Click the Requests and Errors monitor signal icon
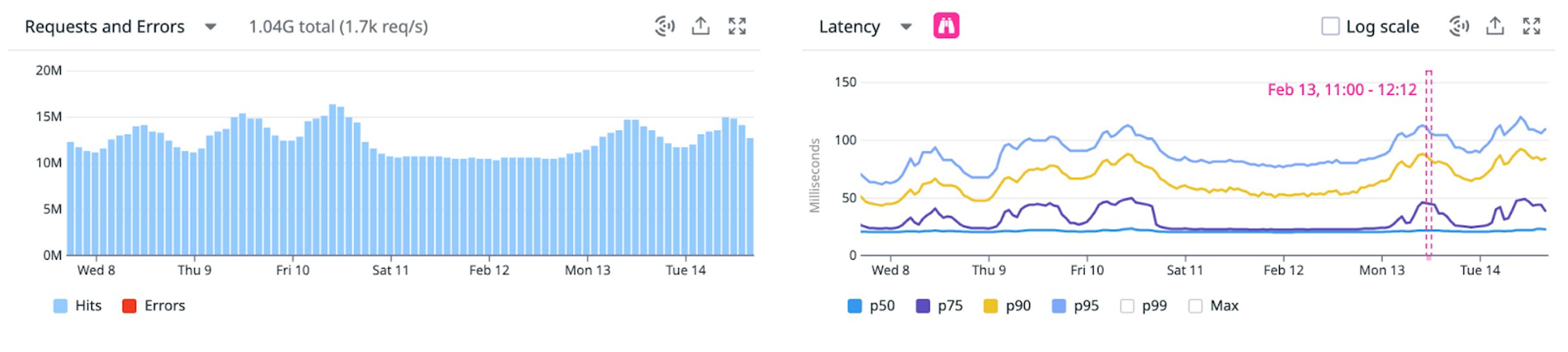 (664, 26)
